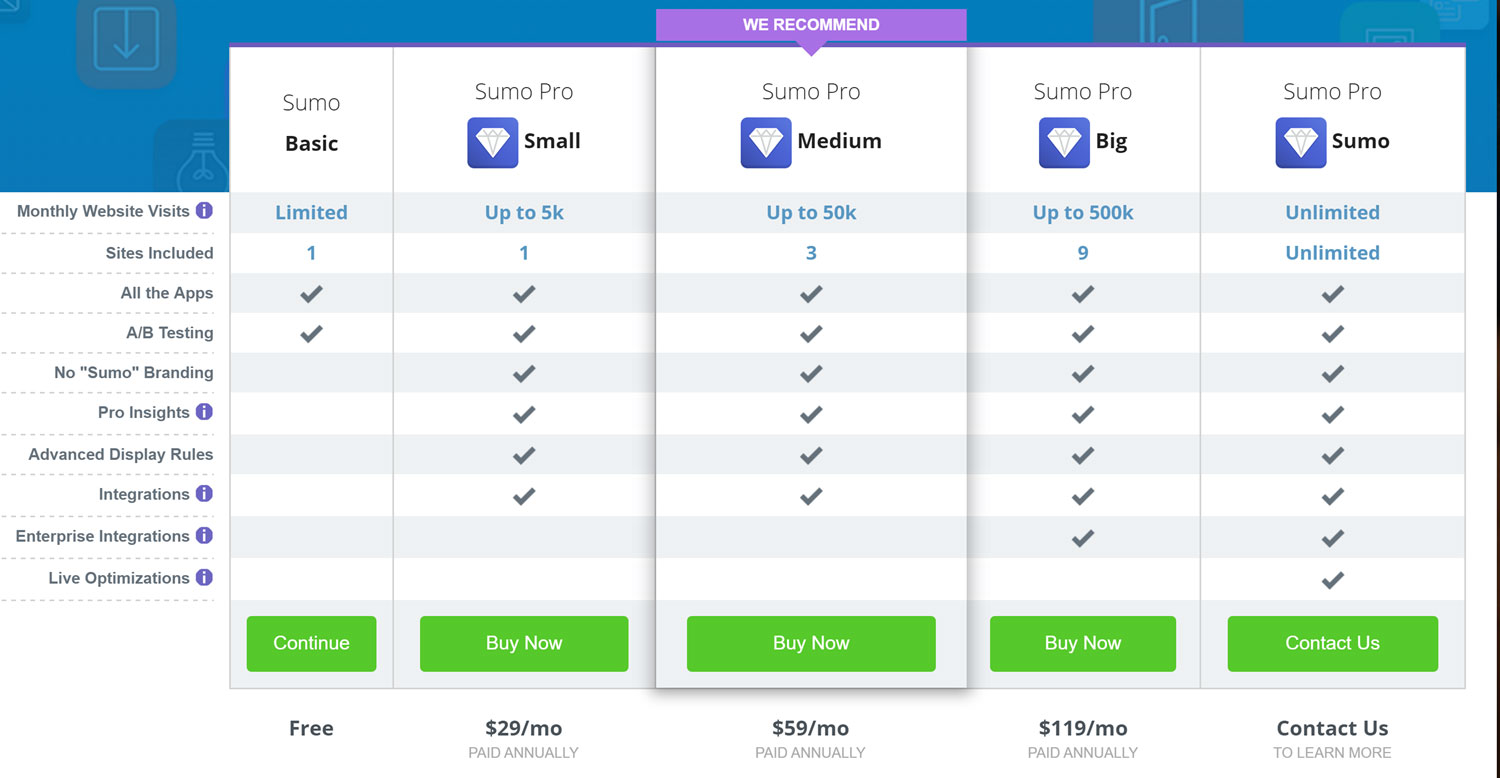Click Buy Now for the Big plan
This screenshot has height=778, width=1500.
pos(1083,643)
